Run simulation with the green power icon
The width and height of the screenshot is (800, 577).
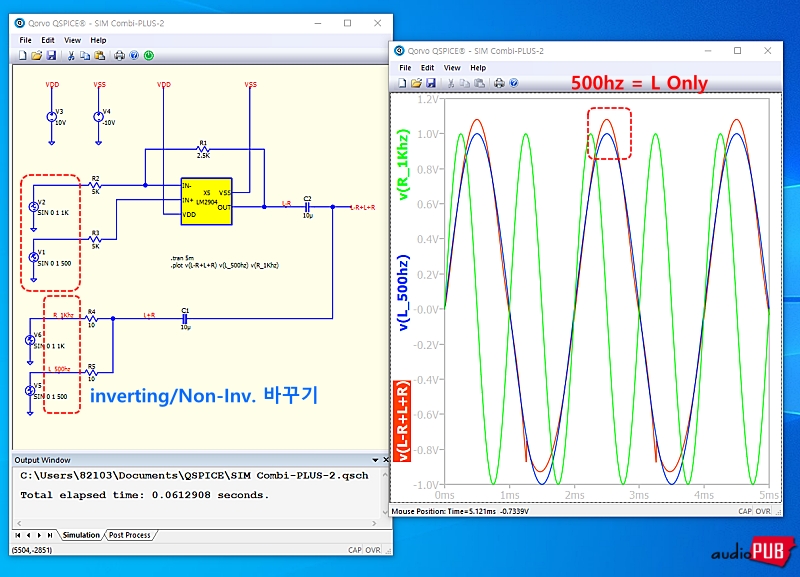pos(148,55)
